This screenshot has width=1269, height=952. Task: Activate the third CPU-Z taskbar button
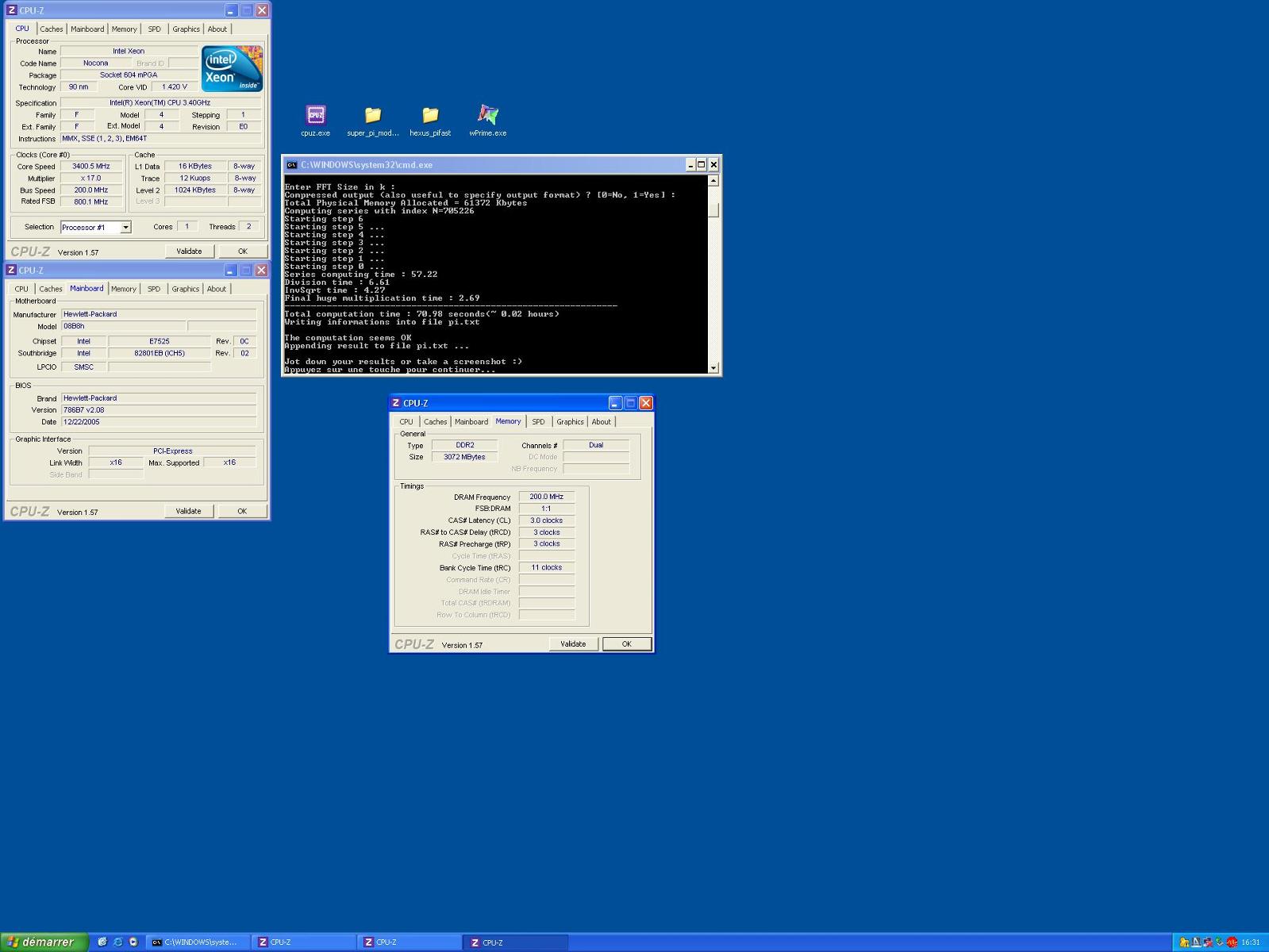[x=516, y=942]
